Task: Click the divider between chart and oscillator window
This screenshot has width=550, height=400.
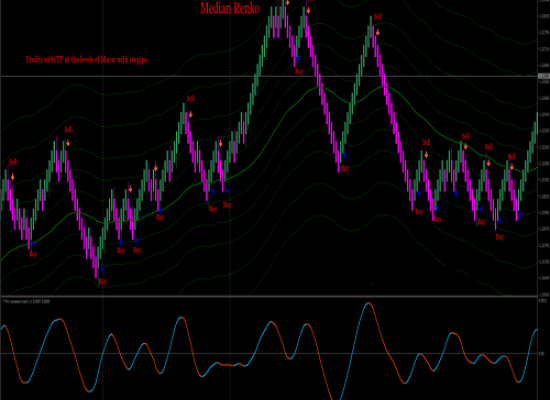Action: pos(269,296)
